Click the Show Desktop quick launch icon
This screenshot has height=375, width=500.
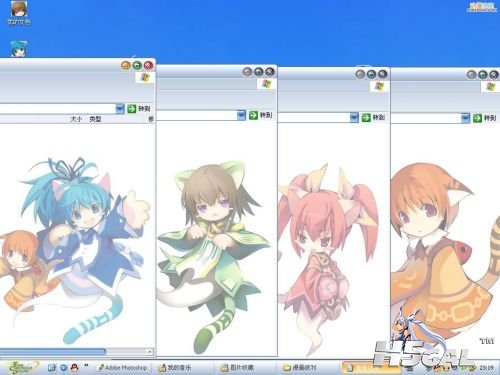coord(52,367)
